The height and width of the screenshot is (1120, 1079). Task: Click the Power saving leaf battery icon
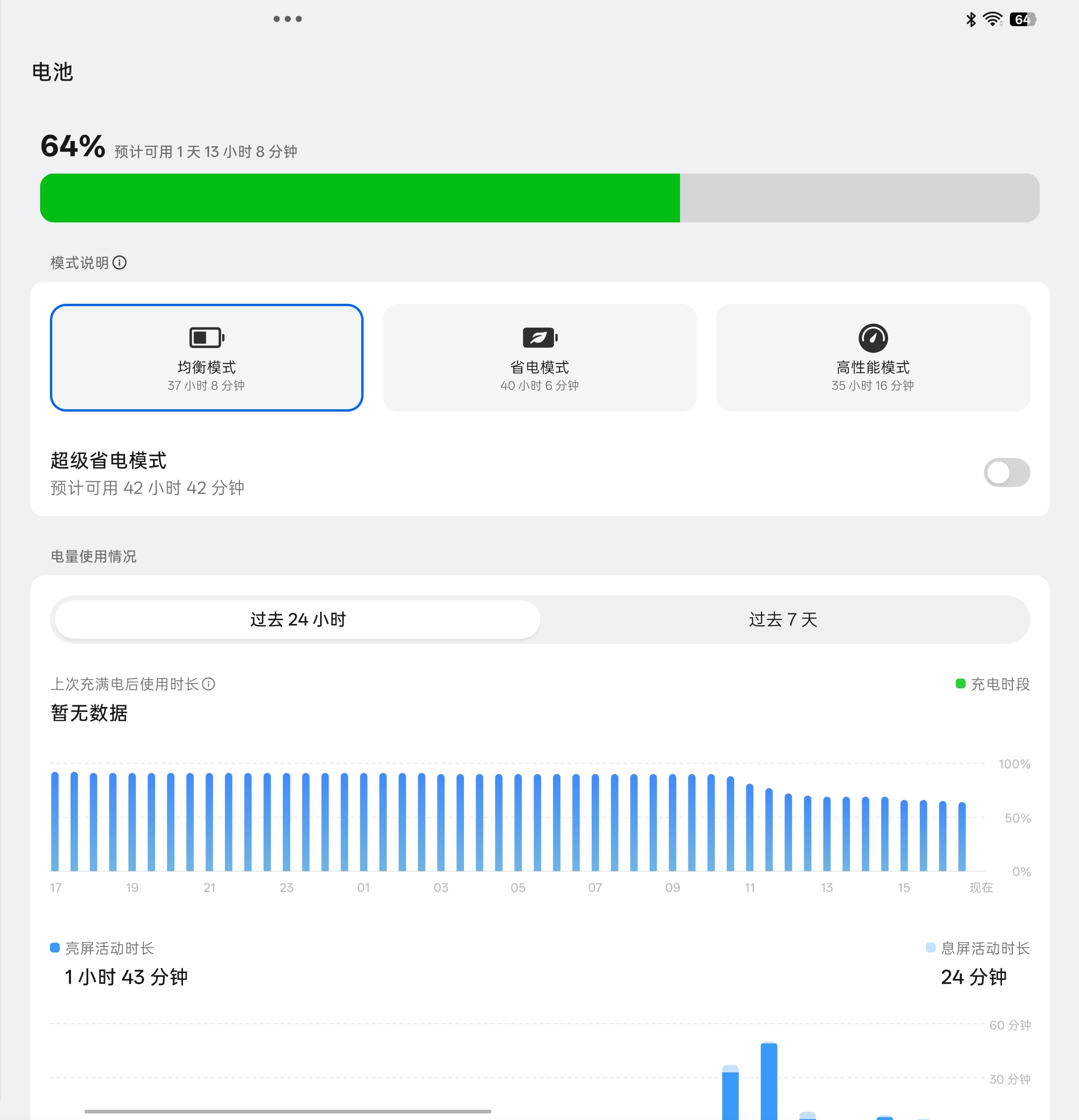coord(539,338)
